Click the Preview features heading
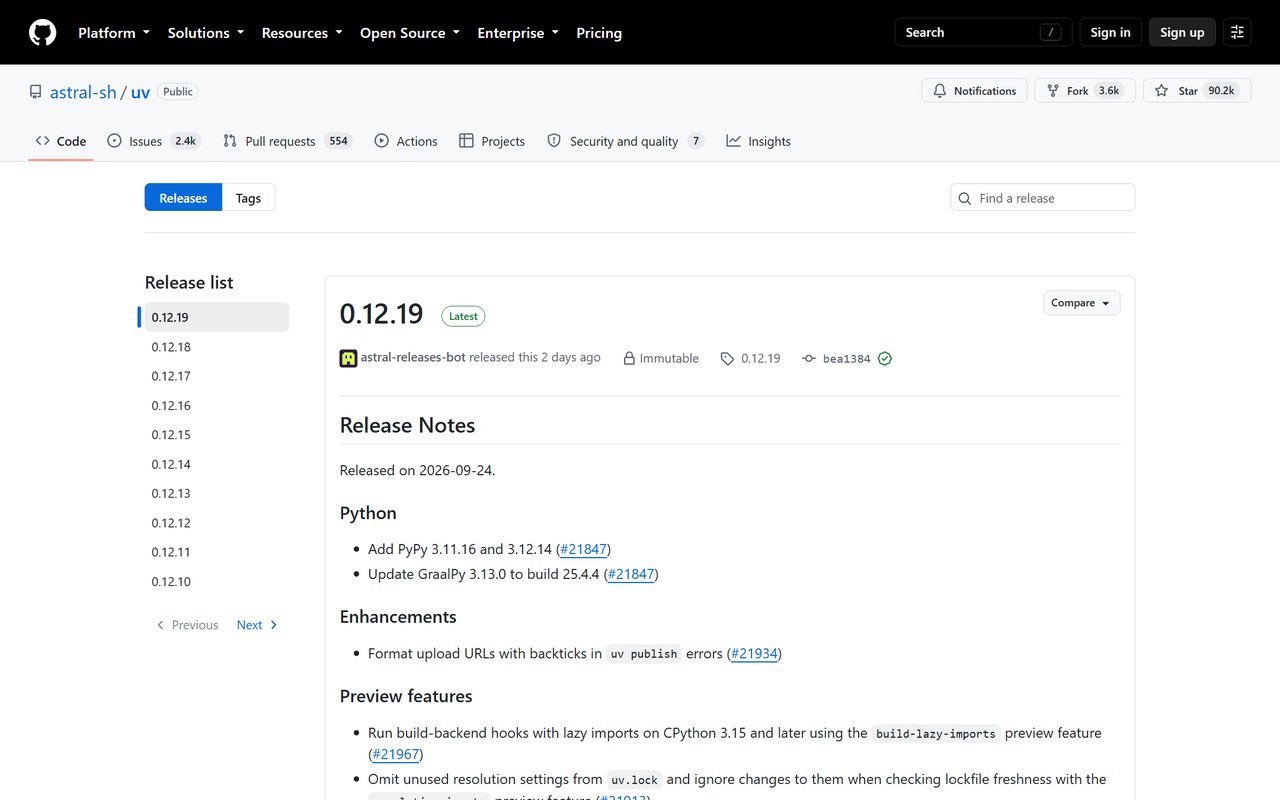 tap(406, 696)
